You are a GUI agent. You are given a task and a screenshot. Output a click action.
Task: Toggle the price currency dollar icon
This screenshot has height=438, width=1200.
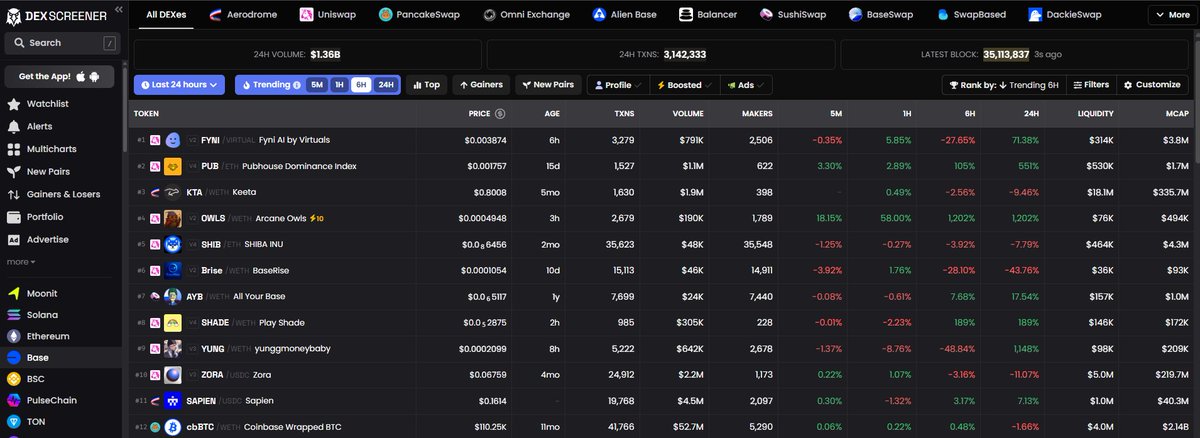(500, 114)
